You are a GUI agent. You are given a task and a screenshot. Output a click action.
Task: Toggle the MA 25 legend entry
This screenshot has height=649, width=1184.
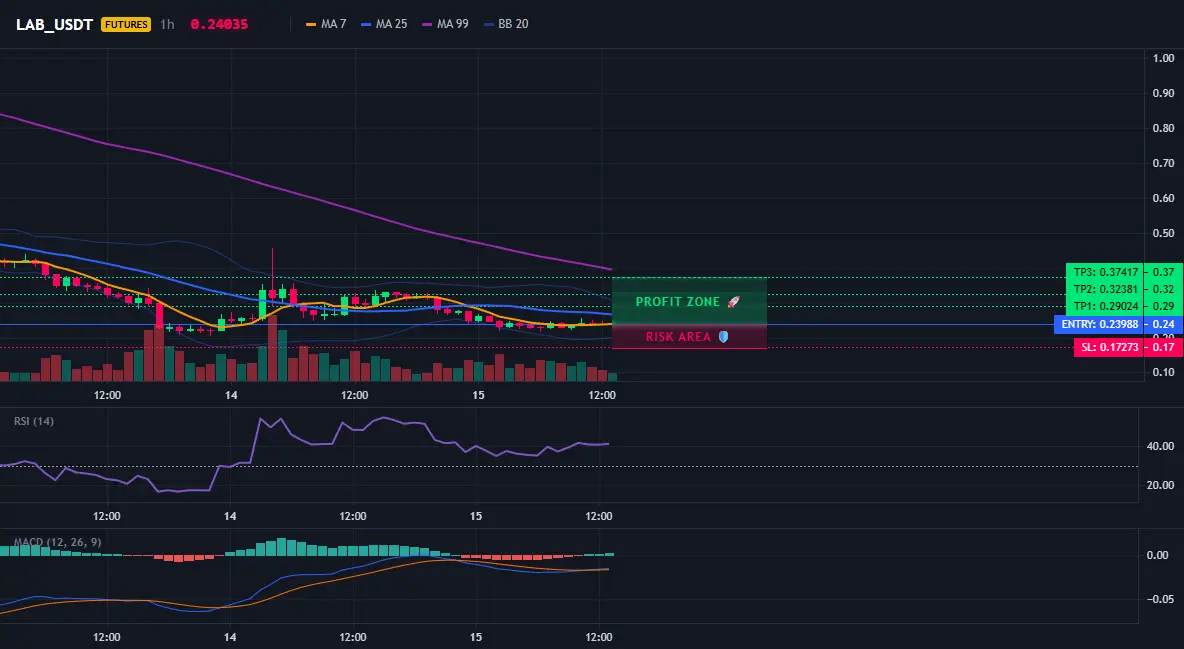(x=384, y=24)
